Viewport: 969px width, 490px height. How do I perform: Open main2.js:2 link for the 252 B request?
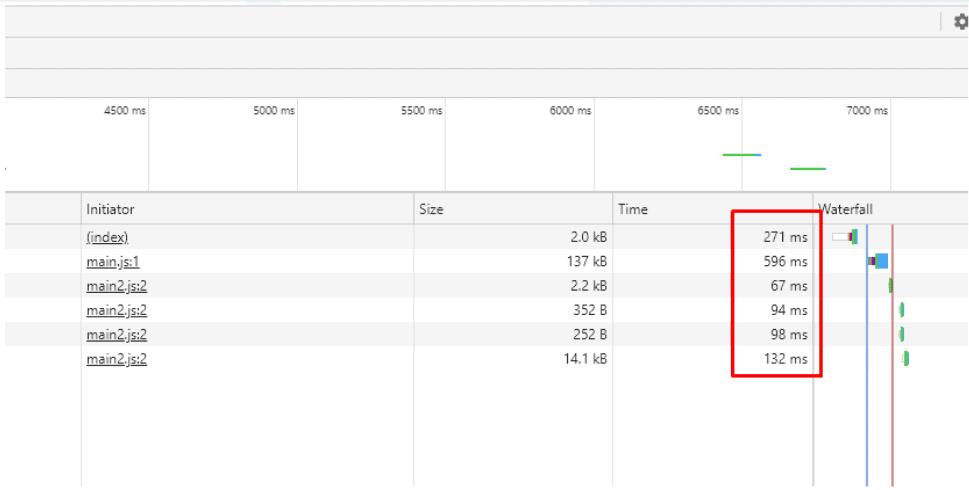point(117,335)
